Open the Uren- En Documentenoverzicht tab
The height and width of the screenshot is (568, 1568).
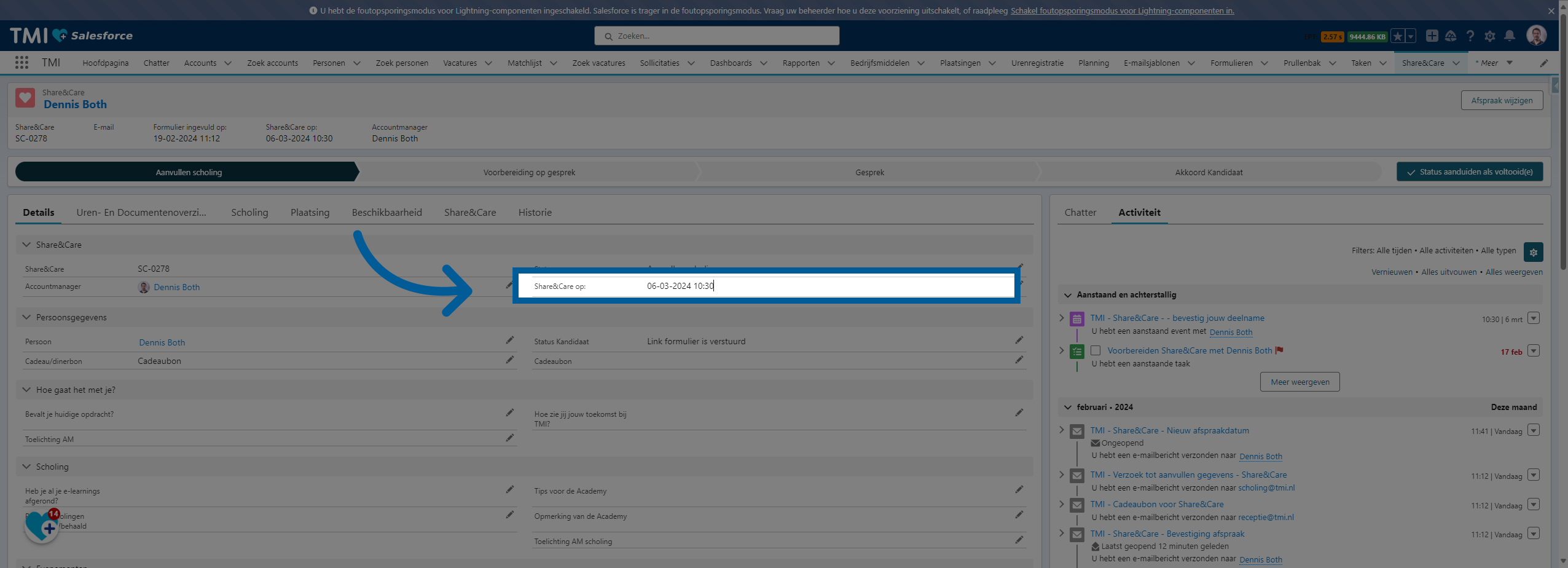[141, 213]
